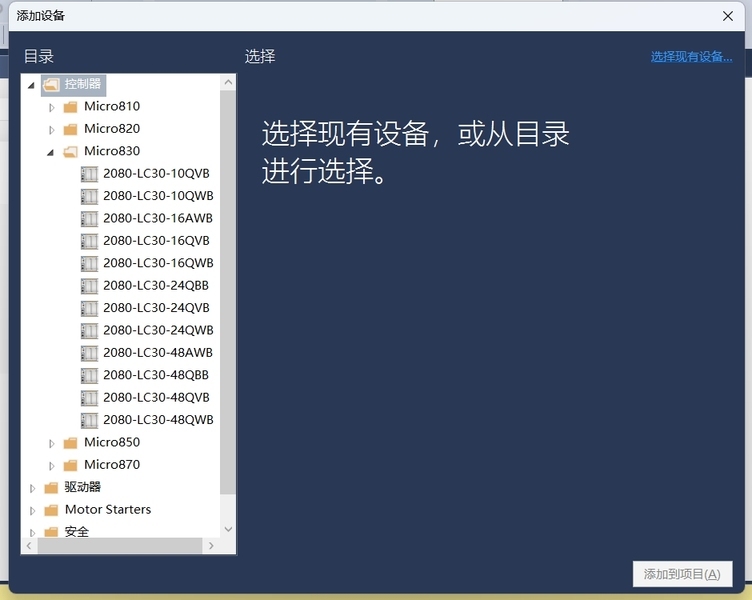Click the 2080-LC30-48AWB controller icon
Image resolution: width=752 pixels, height=600 pixels.
click(x=89, y=353)
